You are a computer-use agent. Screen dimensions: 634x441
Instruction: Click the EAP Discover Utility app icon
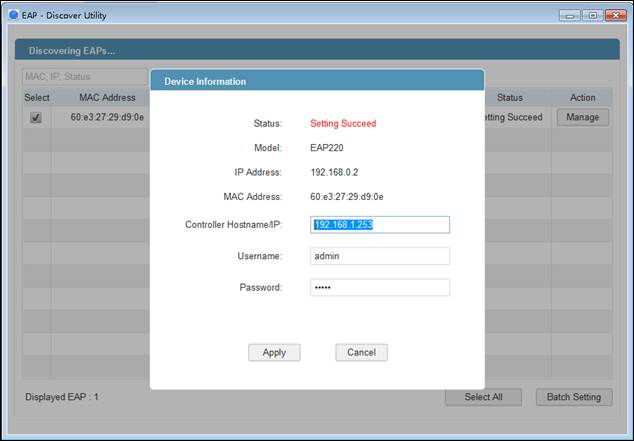(13, 15)
